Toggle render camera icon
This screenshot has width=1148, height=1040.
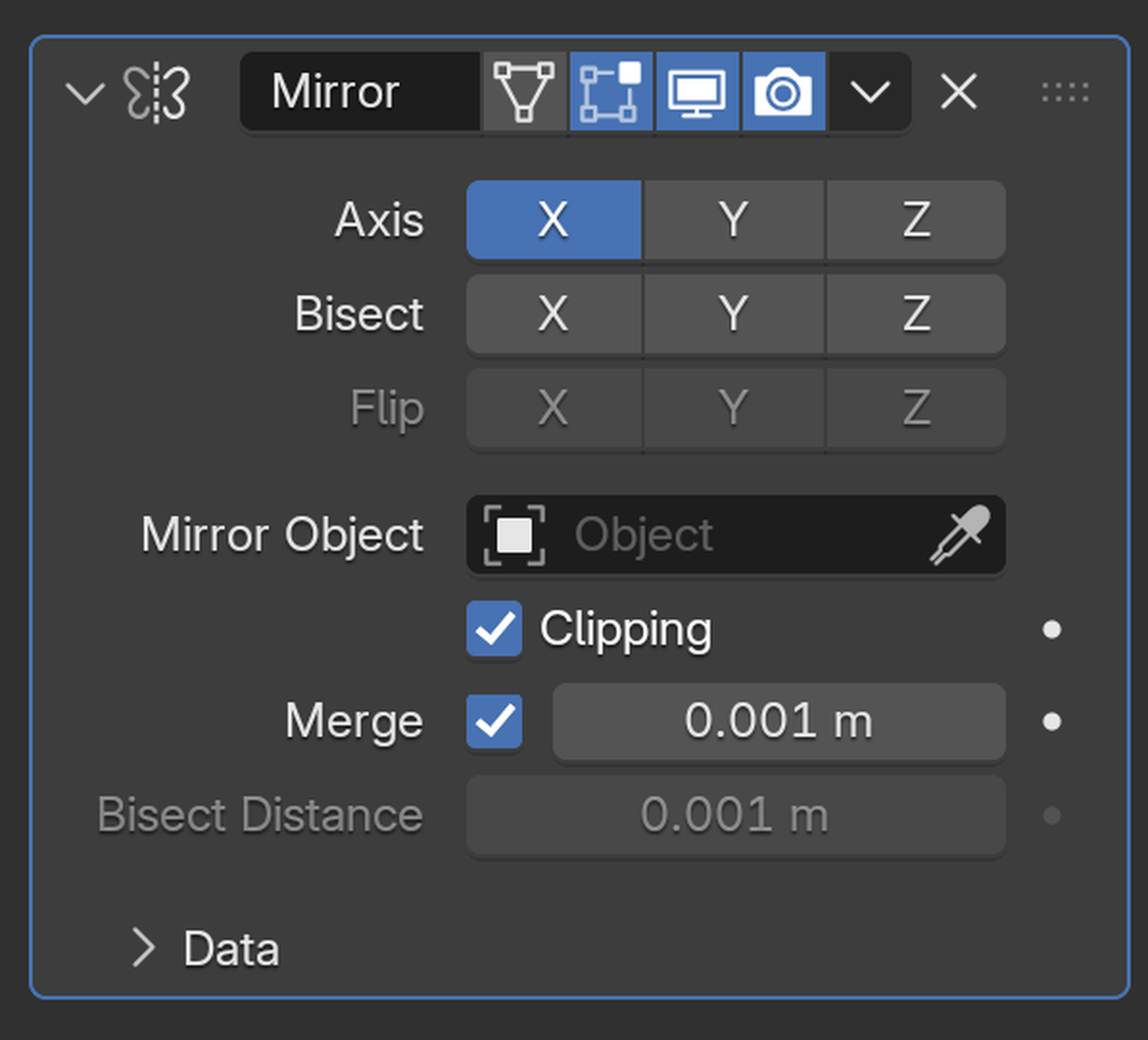[783, 91]
